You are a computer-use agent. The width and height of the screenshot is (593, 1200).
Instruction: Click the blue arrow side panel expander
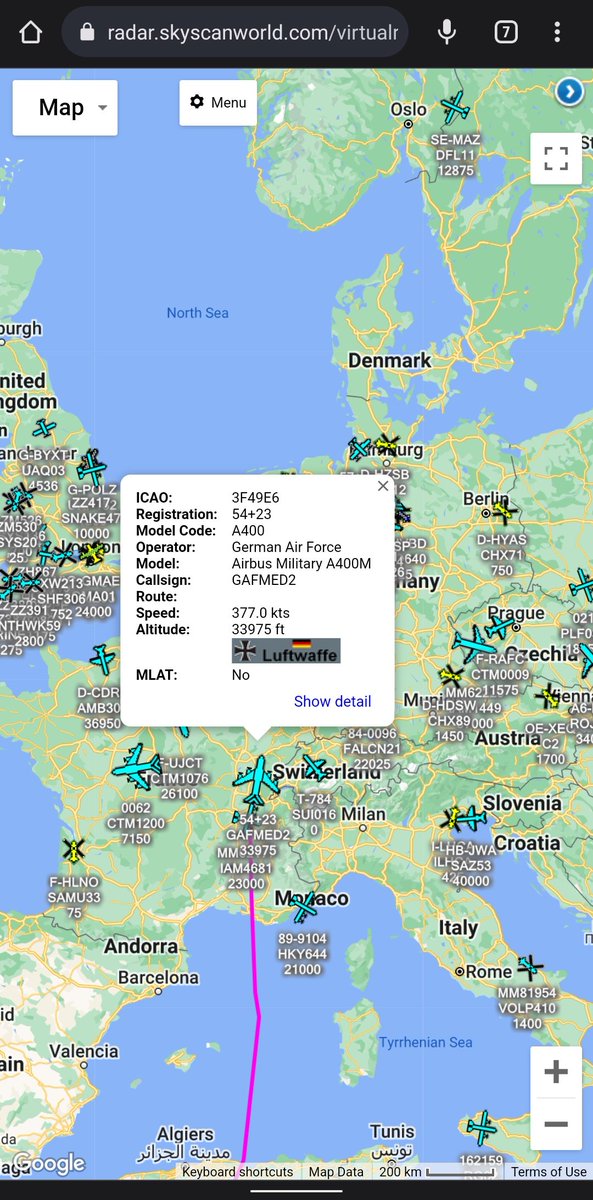tap(569, 93)
